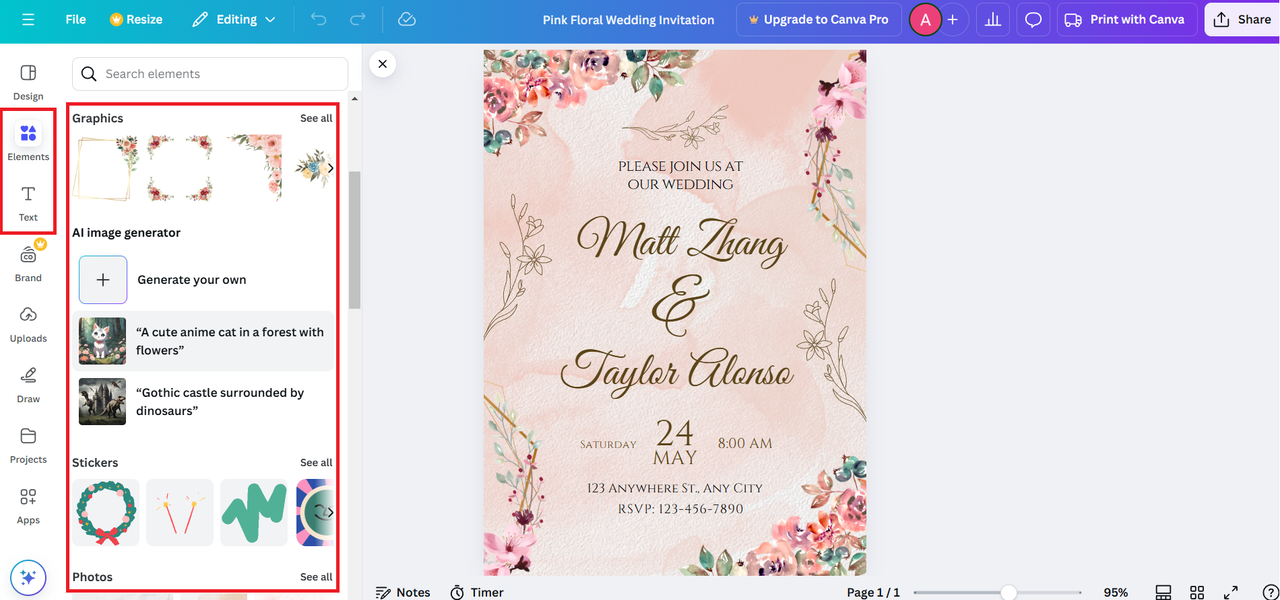This screenshot has width=1280, height=600.
Task: Open the Projects folder in sidebar
Action: coord(28,445)
